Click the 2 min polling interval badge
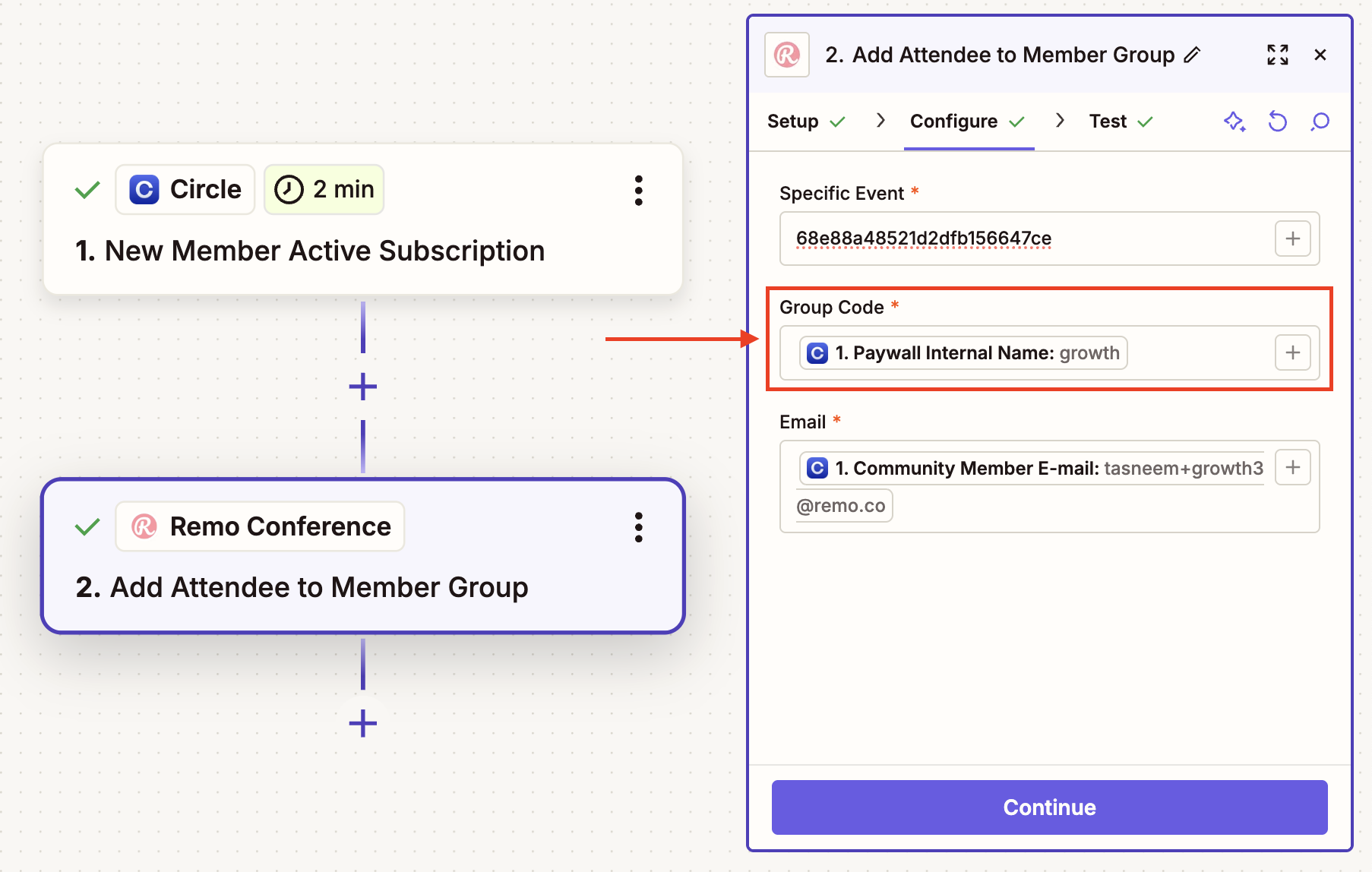The height and width of the screenshot is (872, 1372). click(324, 190)
